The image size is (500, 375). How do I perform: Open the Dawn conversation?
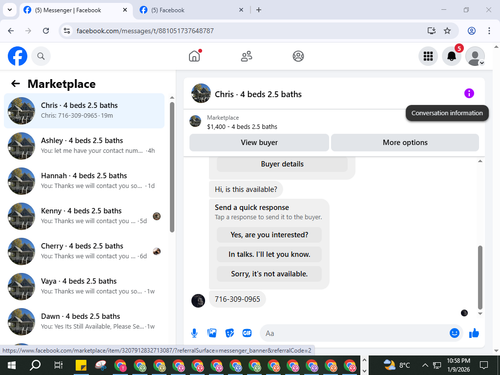click(84, 322)
